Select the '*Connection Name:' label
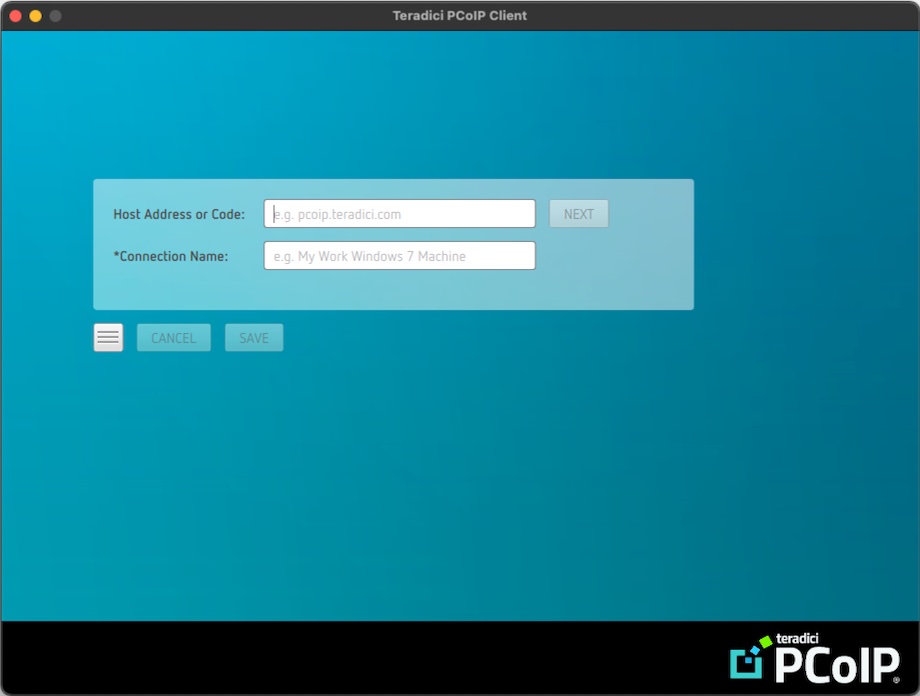 pyautogui.click(x=171, y=256)
